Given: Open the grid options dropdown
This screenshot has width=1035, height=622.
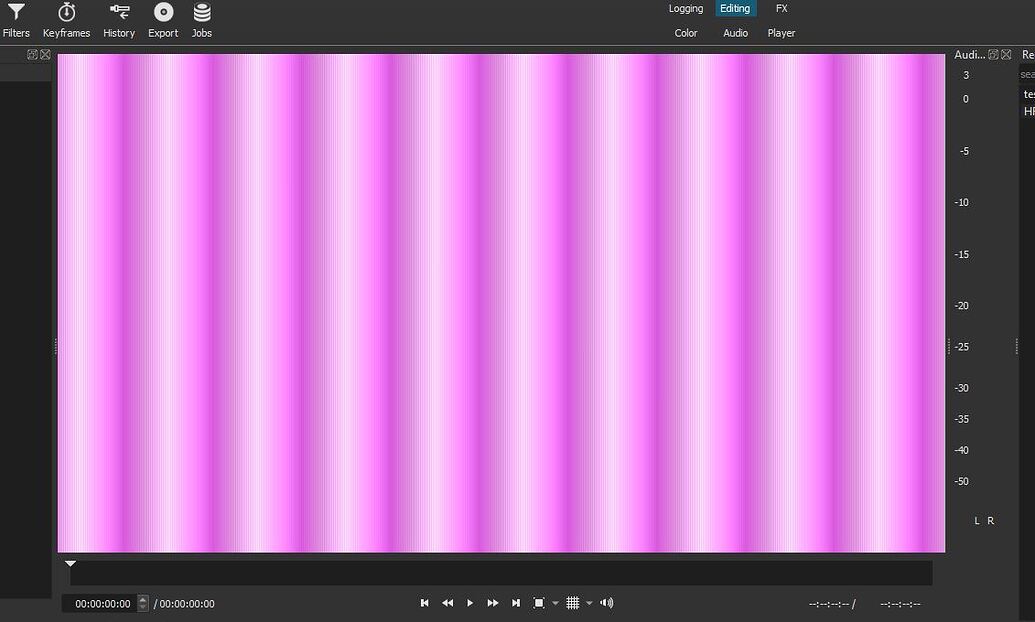Looking at the screenshot, I should [589, 603].
